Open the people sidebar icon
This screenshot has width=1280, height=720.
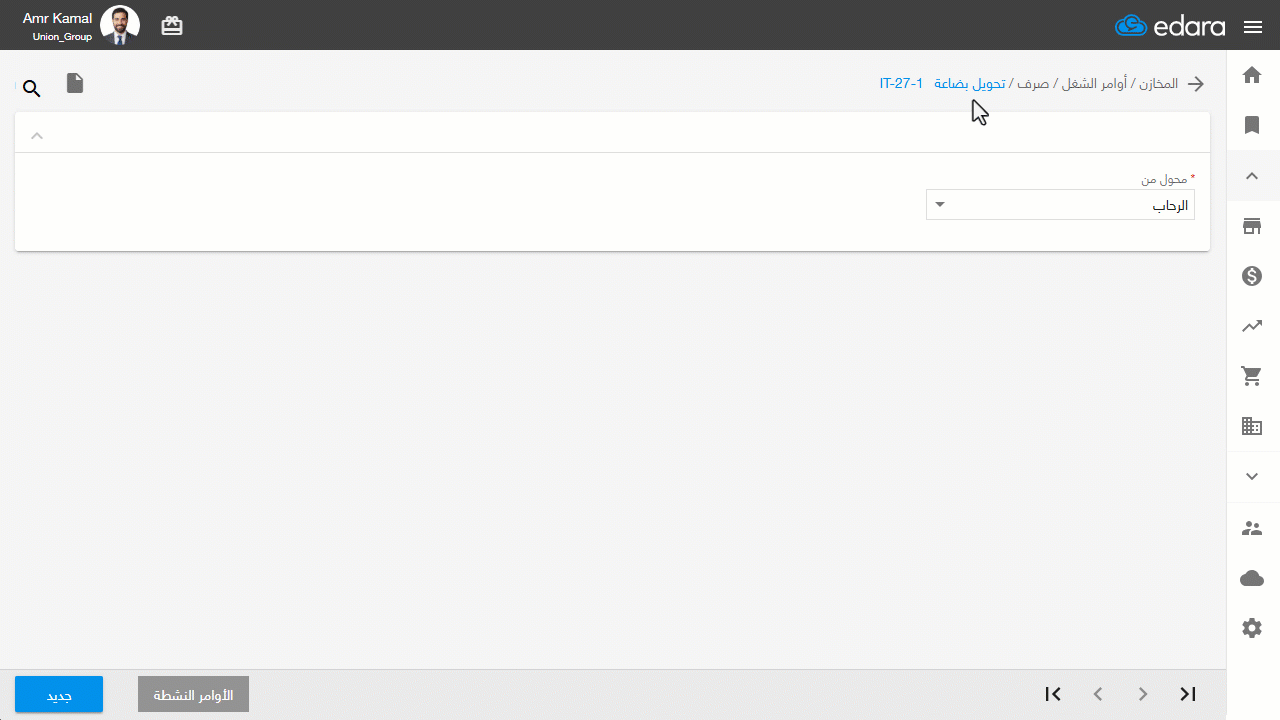(x=1252, y=528)
